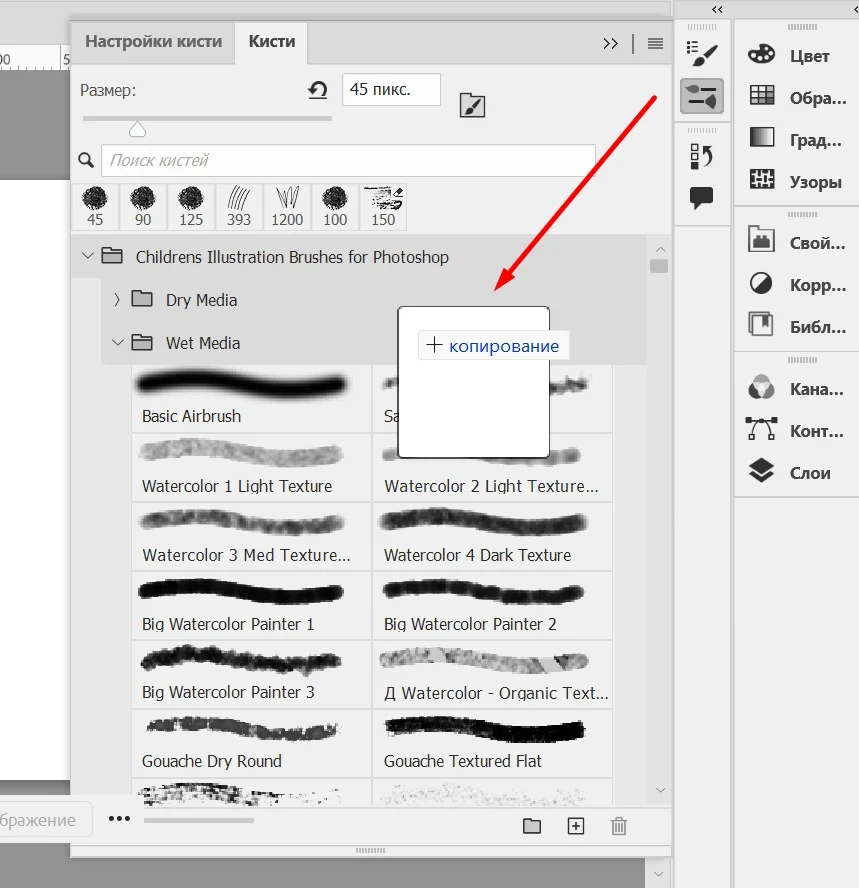Switch to the Настройки кисти tab
The height and width of the screenshot is (888, 859).
tap(153, 42)
